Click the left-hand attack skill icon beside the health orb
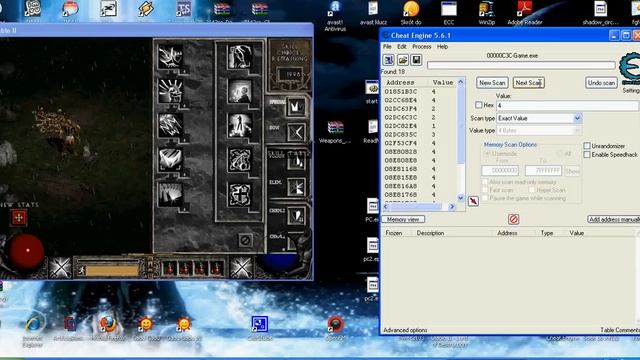The width and height of the screenshot is (640, 360). 60,268
